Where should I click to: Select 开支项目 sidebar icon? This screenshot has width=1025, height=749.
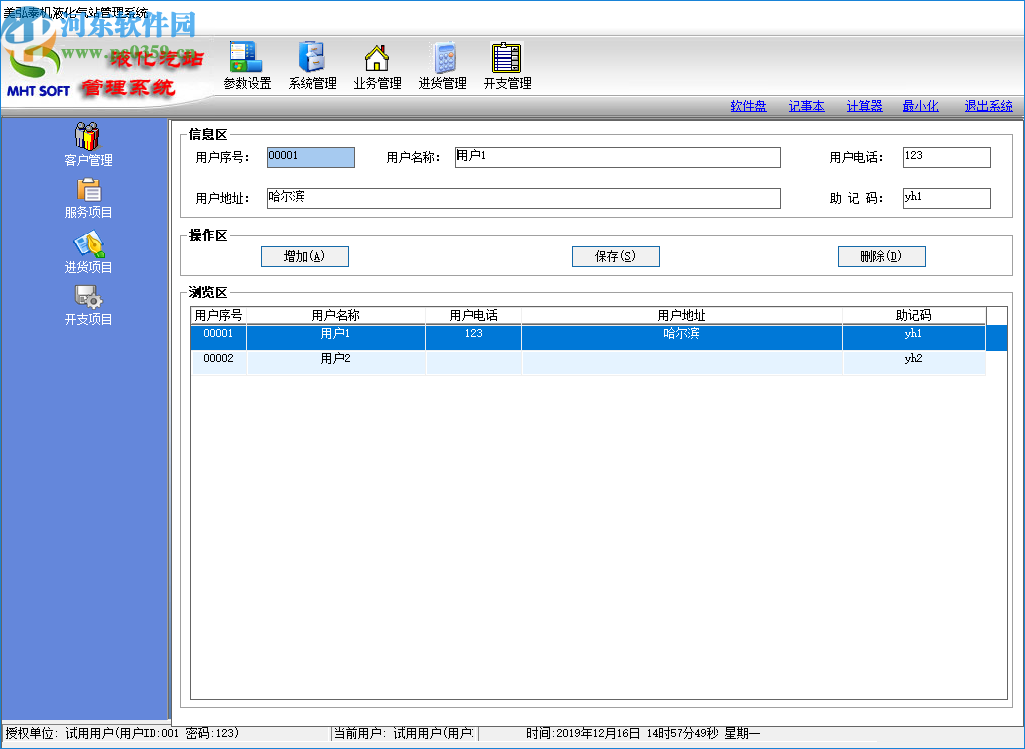(x=88, y=305)
